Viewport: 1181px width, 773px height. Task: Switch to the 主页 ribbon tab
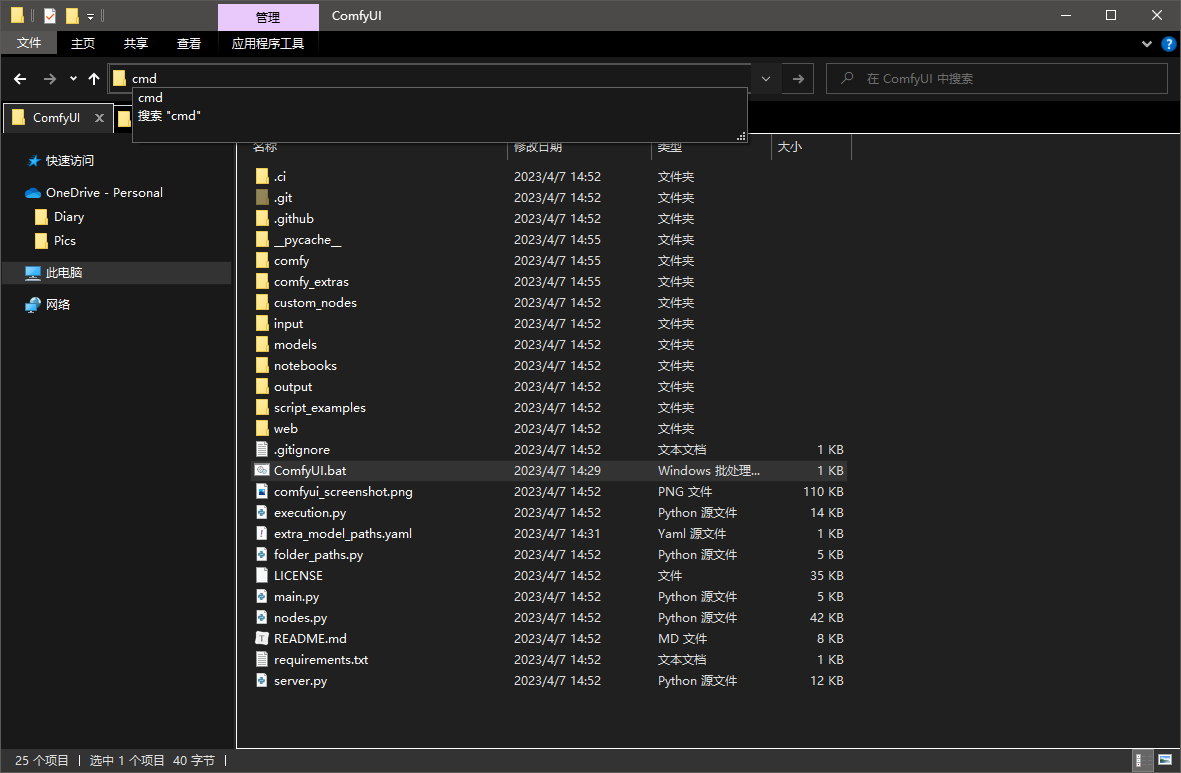83,44
